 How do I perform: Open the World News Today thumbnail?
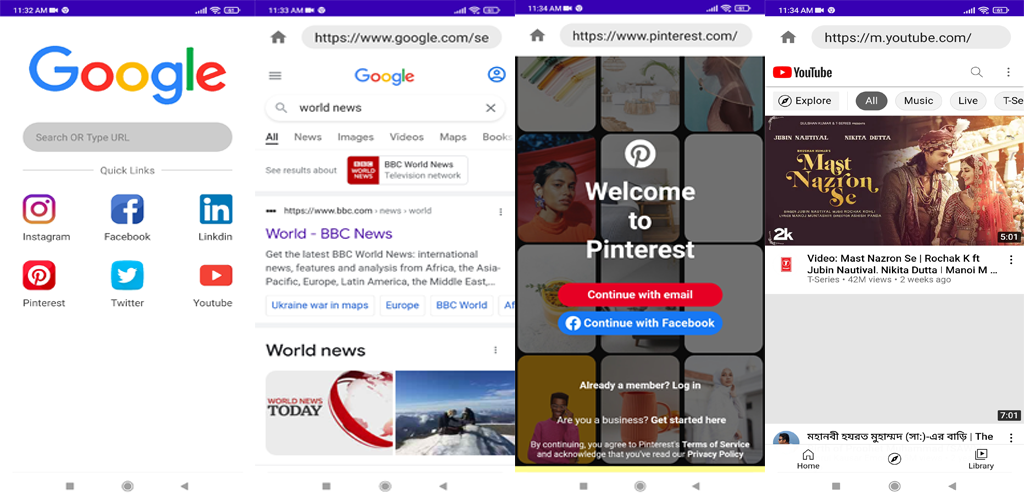pyautogui.click(x=329, y=413)
